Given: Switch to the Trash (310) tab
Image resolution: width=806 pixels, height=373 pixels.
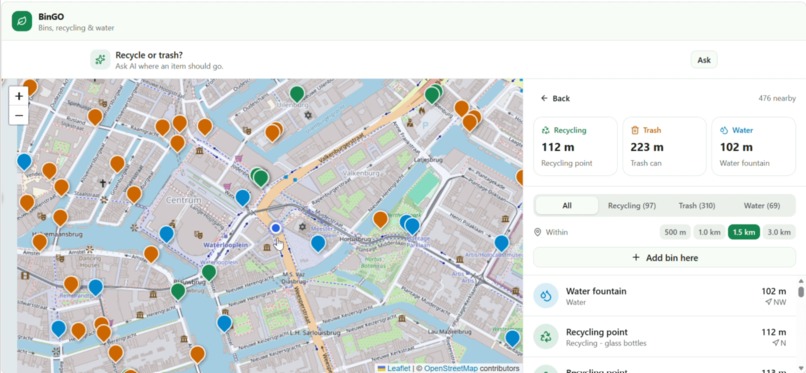Looking at the screenshot, I should point(697,206).
